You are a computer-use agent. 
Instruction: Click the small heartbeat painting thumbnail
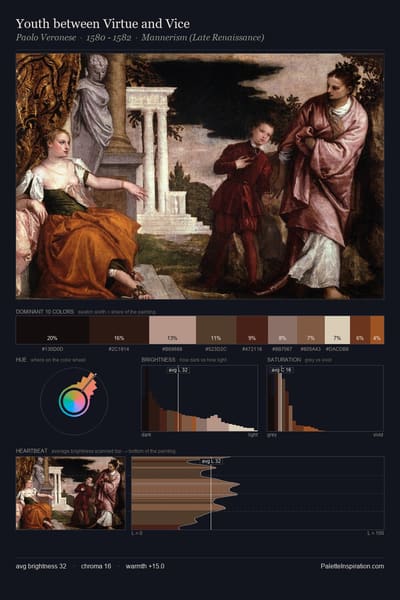pyautogui.click(x=70, y=493)
